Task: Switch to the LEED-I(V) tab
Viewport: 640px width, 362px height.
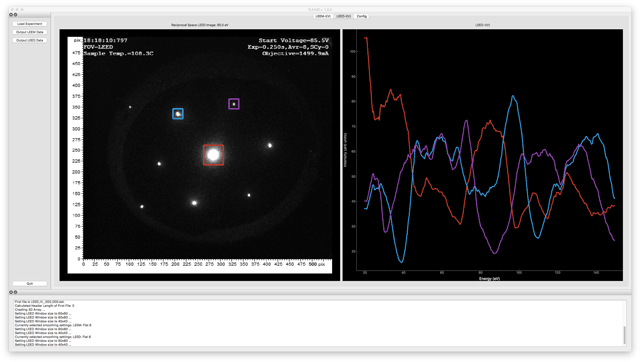Action: coord(343,16)
